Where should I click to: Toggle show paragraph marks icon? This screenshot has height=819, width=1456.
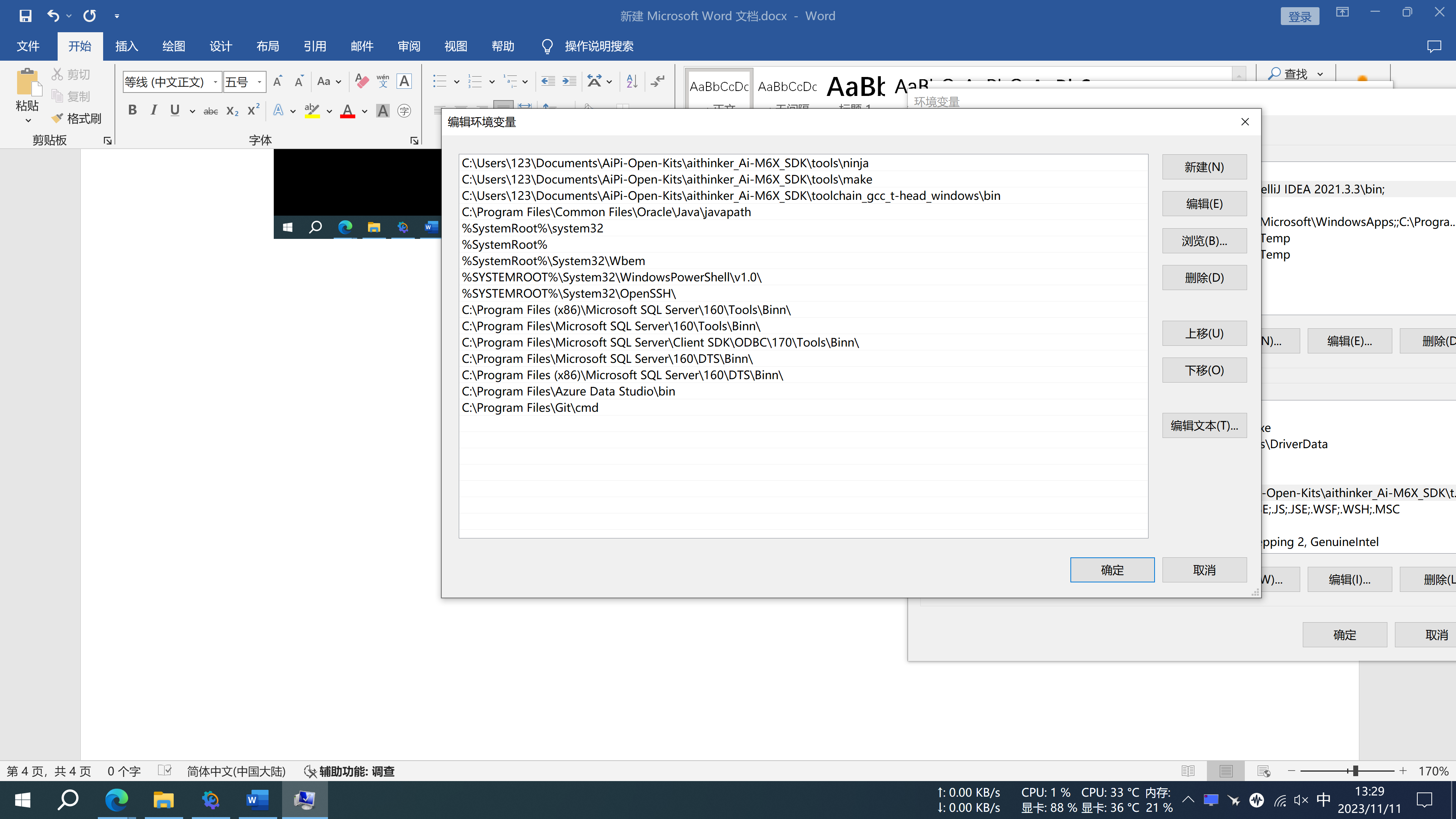(657, 82)
